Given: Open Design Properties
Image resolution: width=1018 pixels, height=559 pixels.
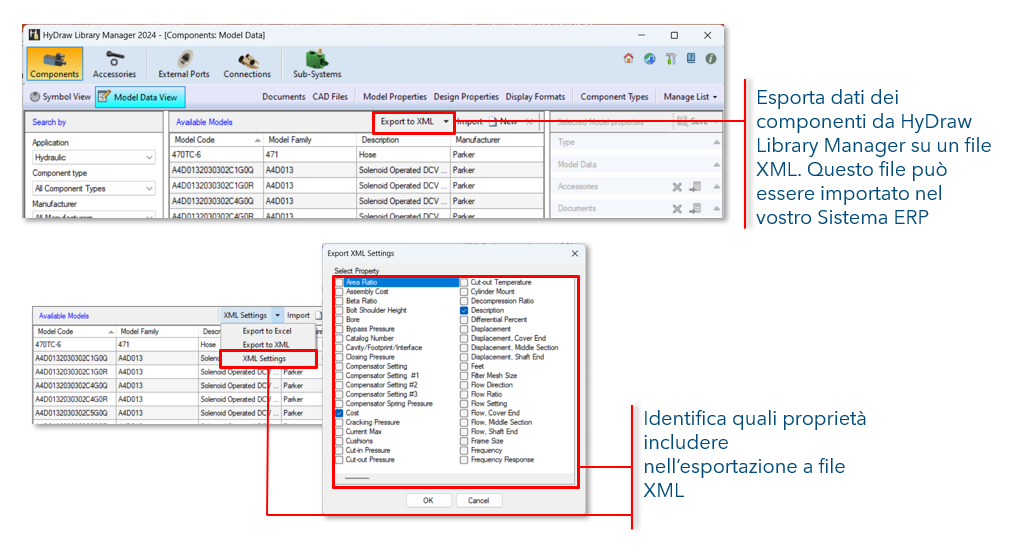Looking at the screenshot, I should click(466, 97).
